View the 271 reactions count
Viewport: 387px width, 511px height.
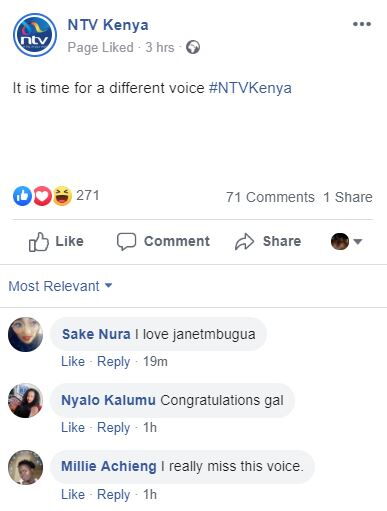pyautogui.click(x=88, y=195)
